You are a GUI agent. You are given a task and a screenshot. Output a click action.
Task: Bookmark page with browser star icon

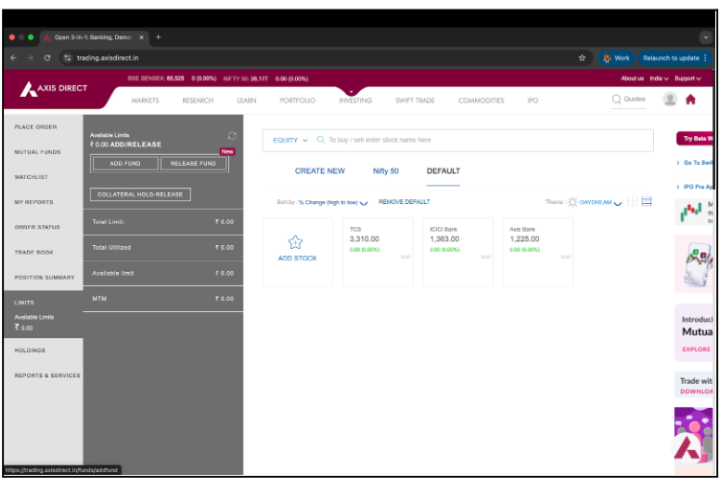pos(582,58)
